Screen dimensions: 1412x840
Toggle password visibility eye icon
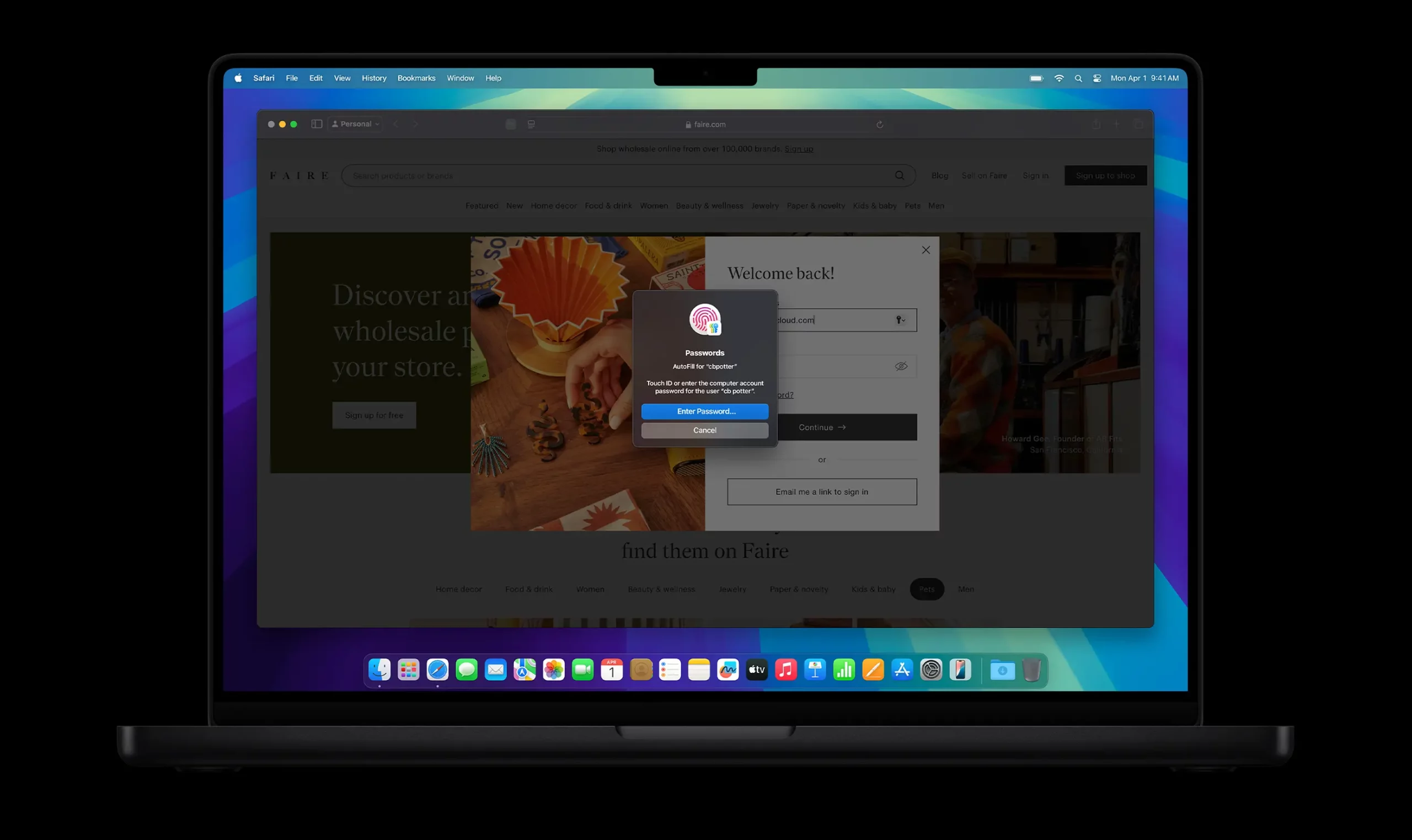click(901, 366)
